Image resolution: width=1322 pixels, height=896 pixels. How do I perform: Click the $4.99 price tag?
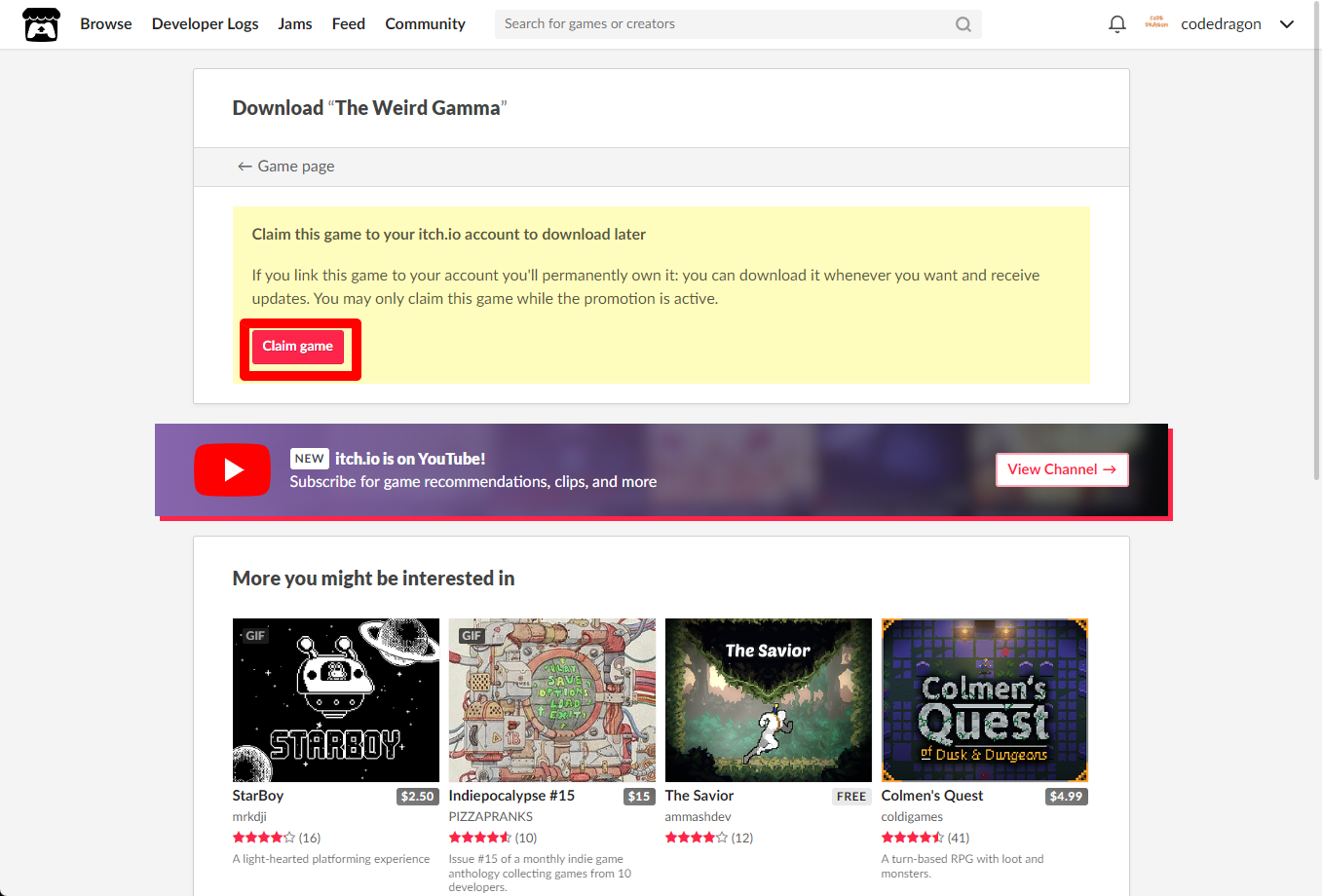coord(1066,797)
